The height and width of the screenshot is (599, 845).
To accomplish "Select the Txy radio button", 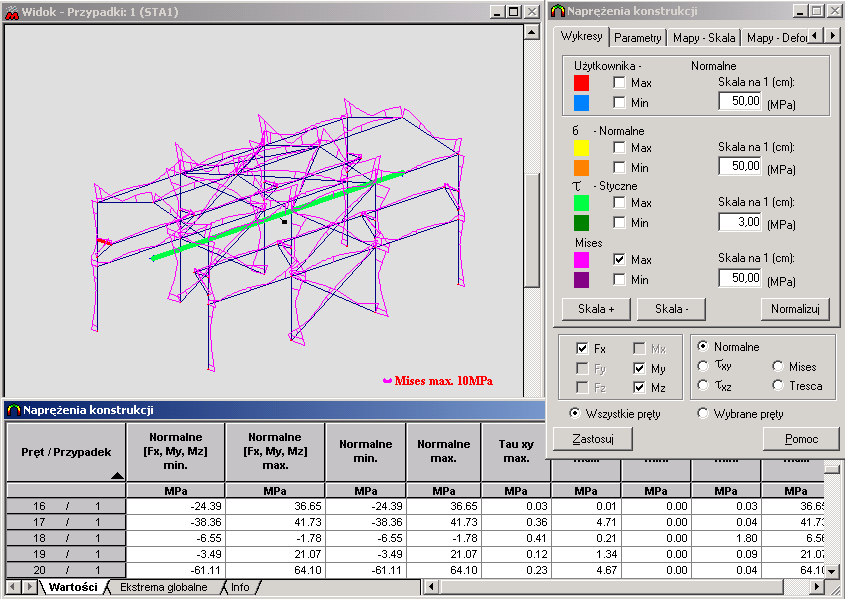I will (703, 366).
